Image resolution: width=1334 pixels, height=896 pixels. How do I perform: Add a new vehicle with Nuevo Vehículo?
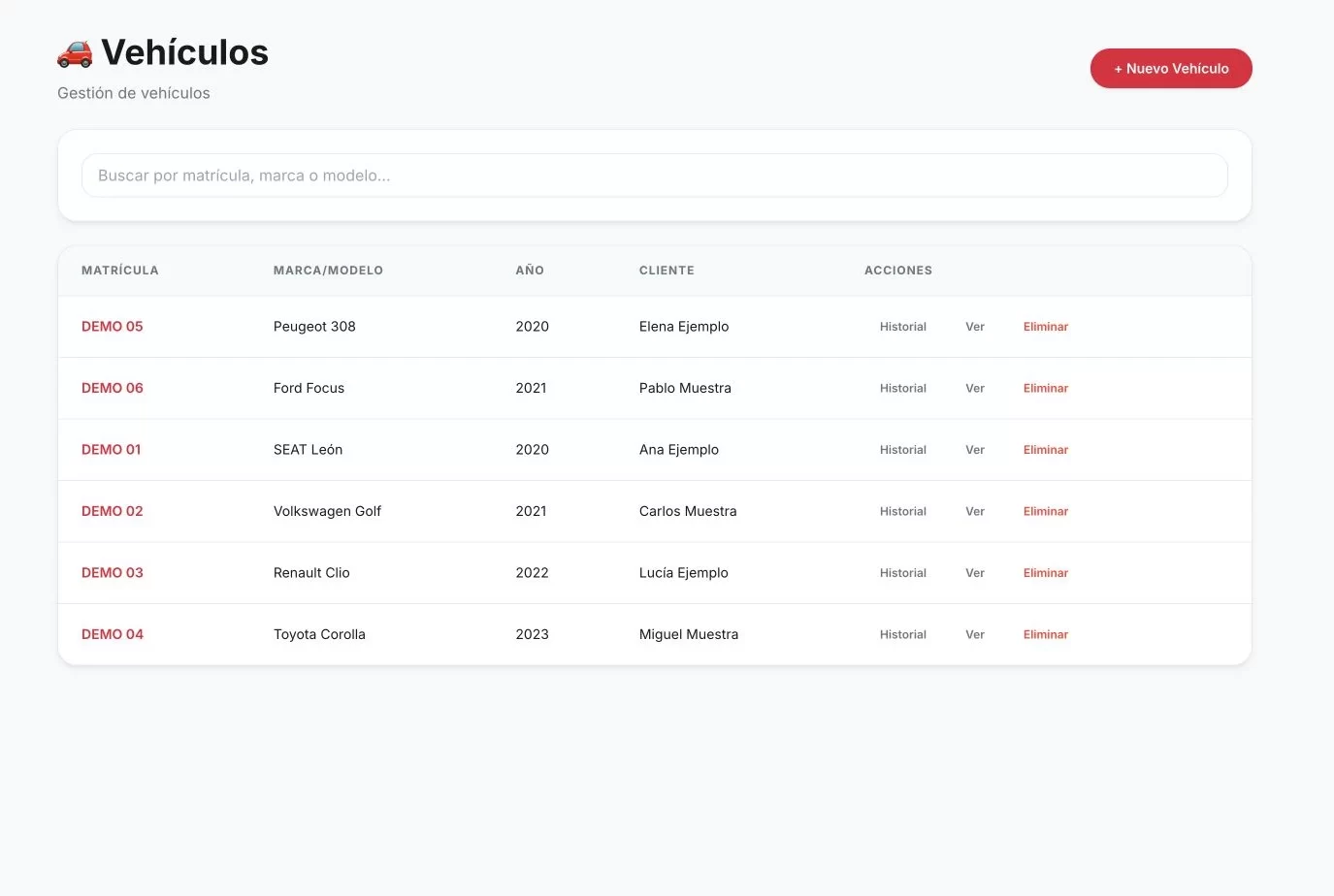point(1171,69)
